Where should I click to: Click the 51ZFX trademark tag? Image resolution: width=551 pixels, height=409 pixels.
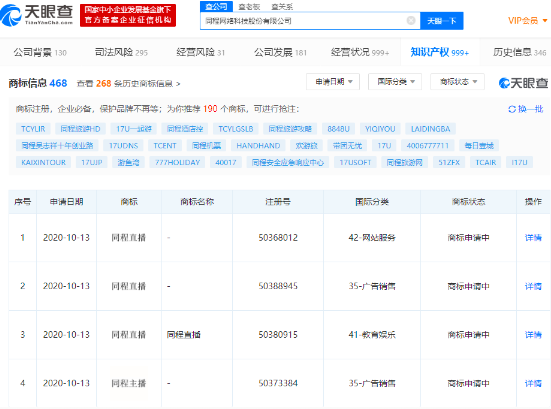[449, 162]
